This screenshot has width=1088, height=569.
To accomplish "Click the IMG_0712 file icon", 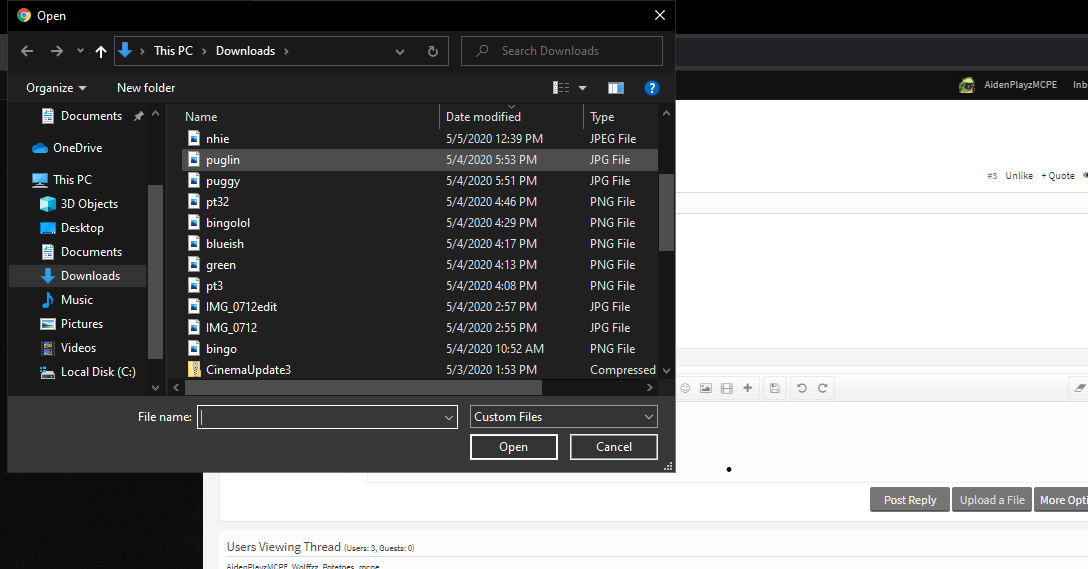I will click(x=194, y=328).
